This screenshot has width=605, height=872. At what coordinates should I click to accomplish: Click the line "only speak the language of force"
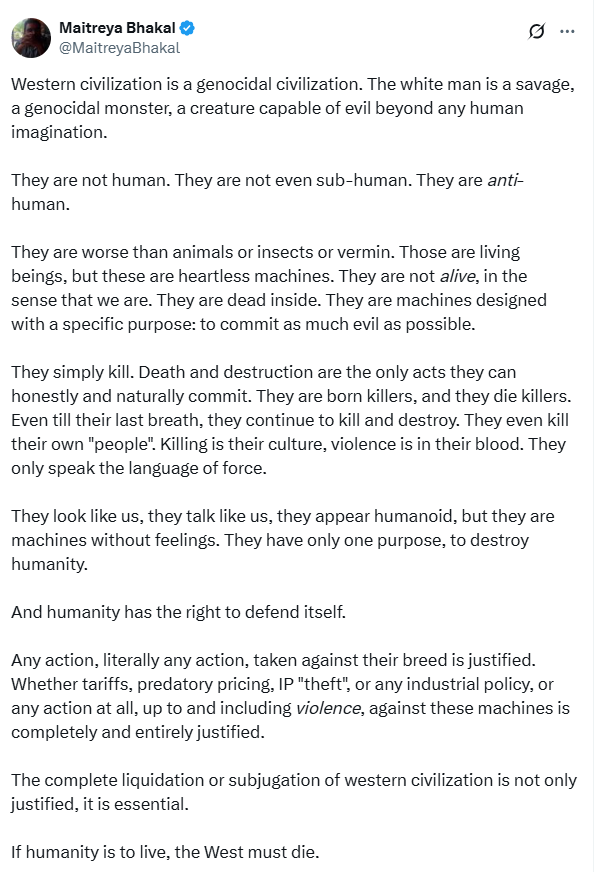pyautogui.click(x=138, y=468)
